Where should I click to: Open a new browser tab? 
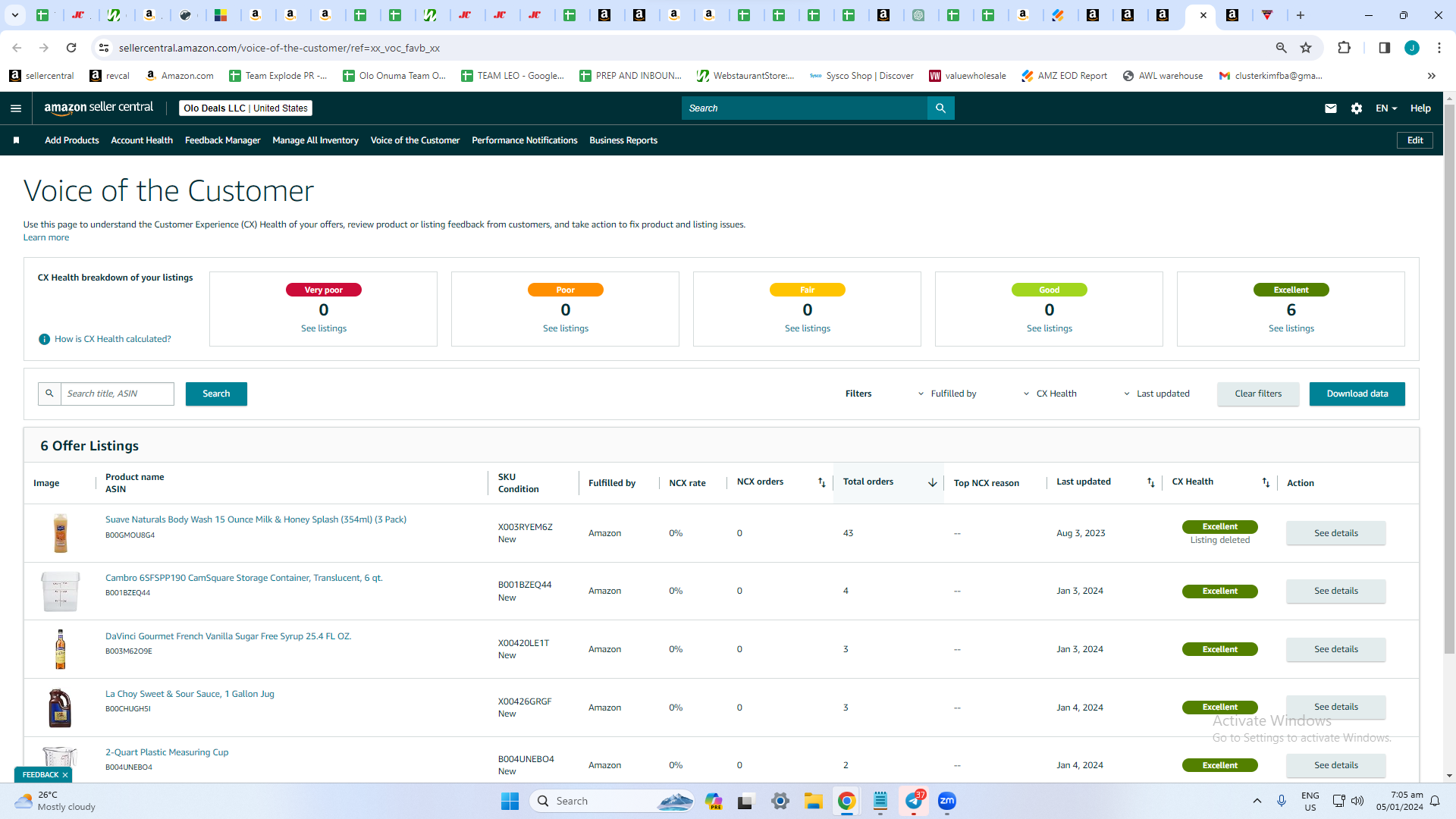1301,15
